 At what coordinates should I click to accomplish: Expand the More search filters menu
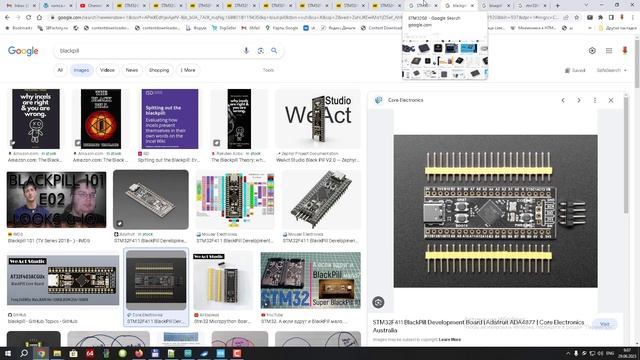188,70
